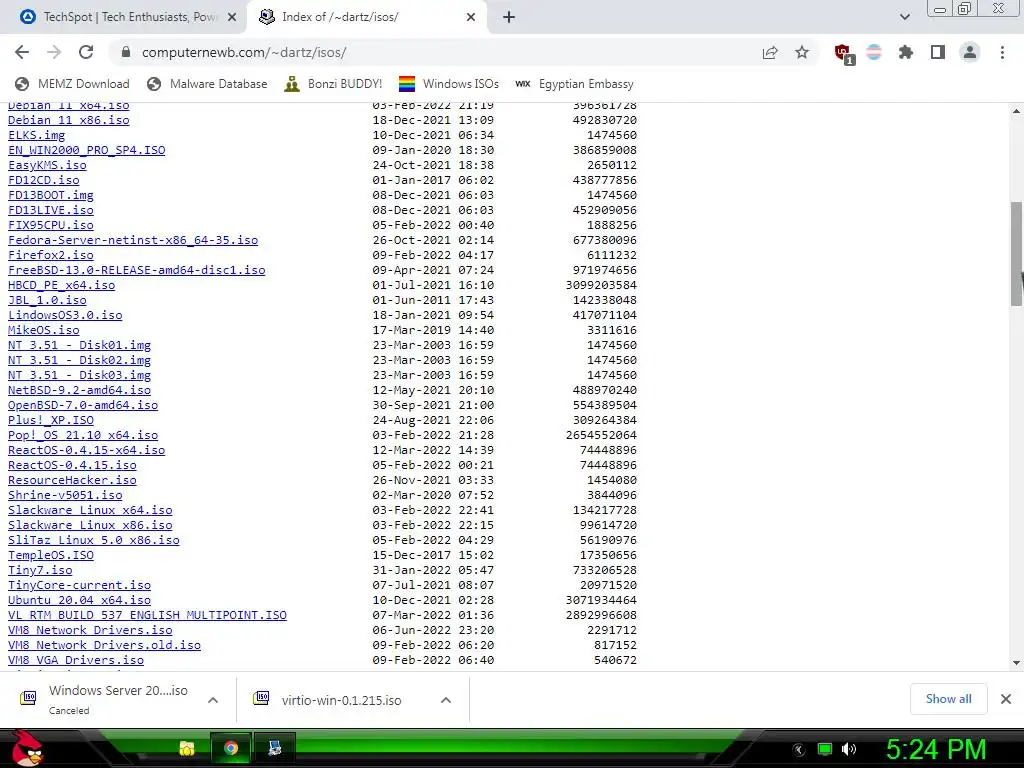Open the ReactOS-0.4.15-x64.iso link
This screenshot has width=1024, height=768.
click(x=87, y=451)
